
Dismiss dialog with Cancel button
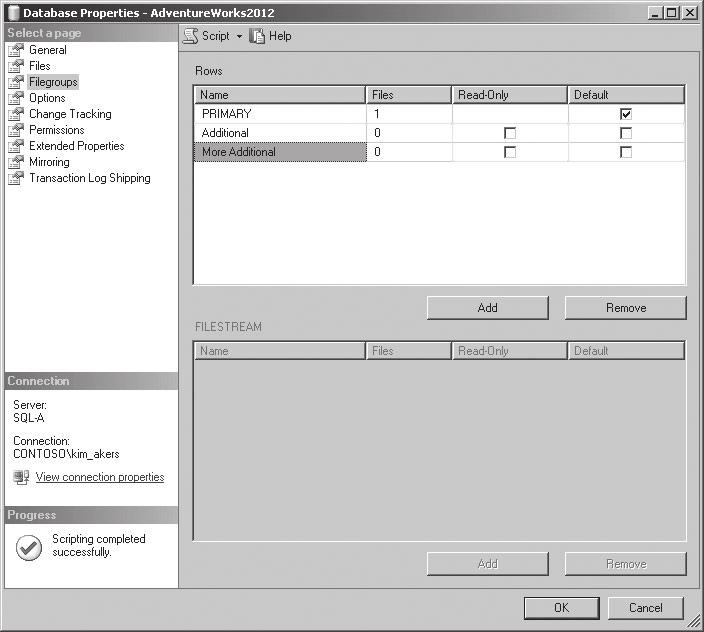646,608
